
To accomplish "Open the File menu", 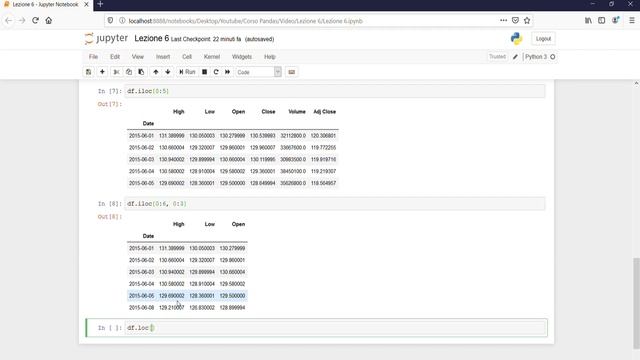I will click(93, 57).
